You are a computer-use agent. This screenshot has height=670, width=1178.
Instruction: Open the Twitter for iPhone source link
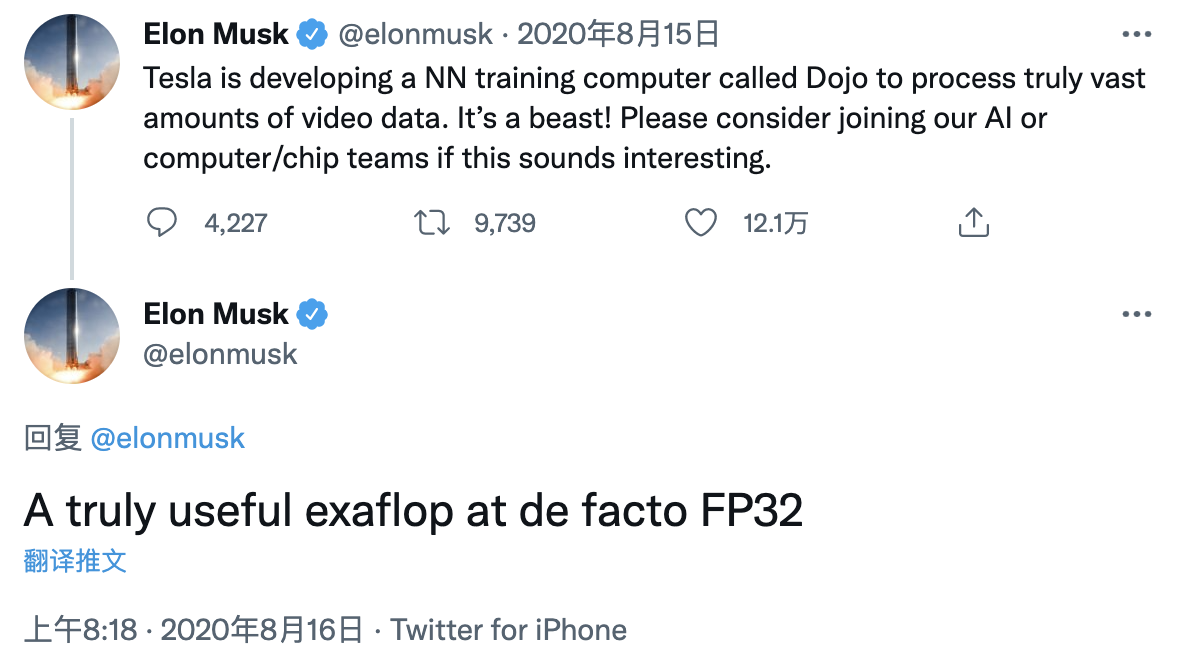[509, 629]
